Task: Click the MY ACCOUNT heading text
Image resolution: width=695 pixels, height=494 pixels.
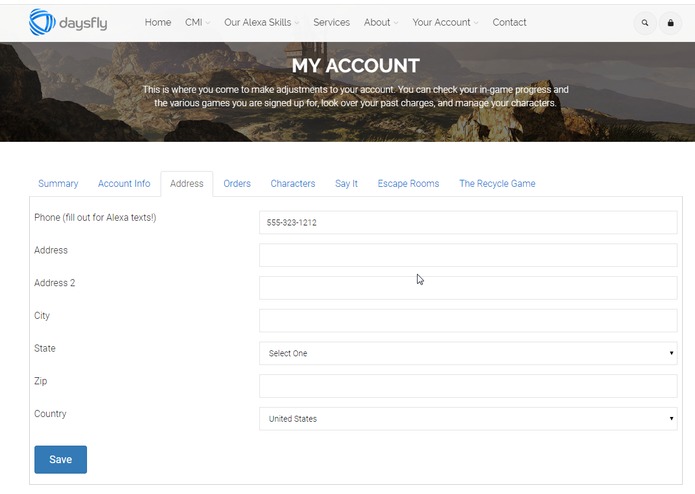Action: click(x=355, y=66)
